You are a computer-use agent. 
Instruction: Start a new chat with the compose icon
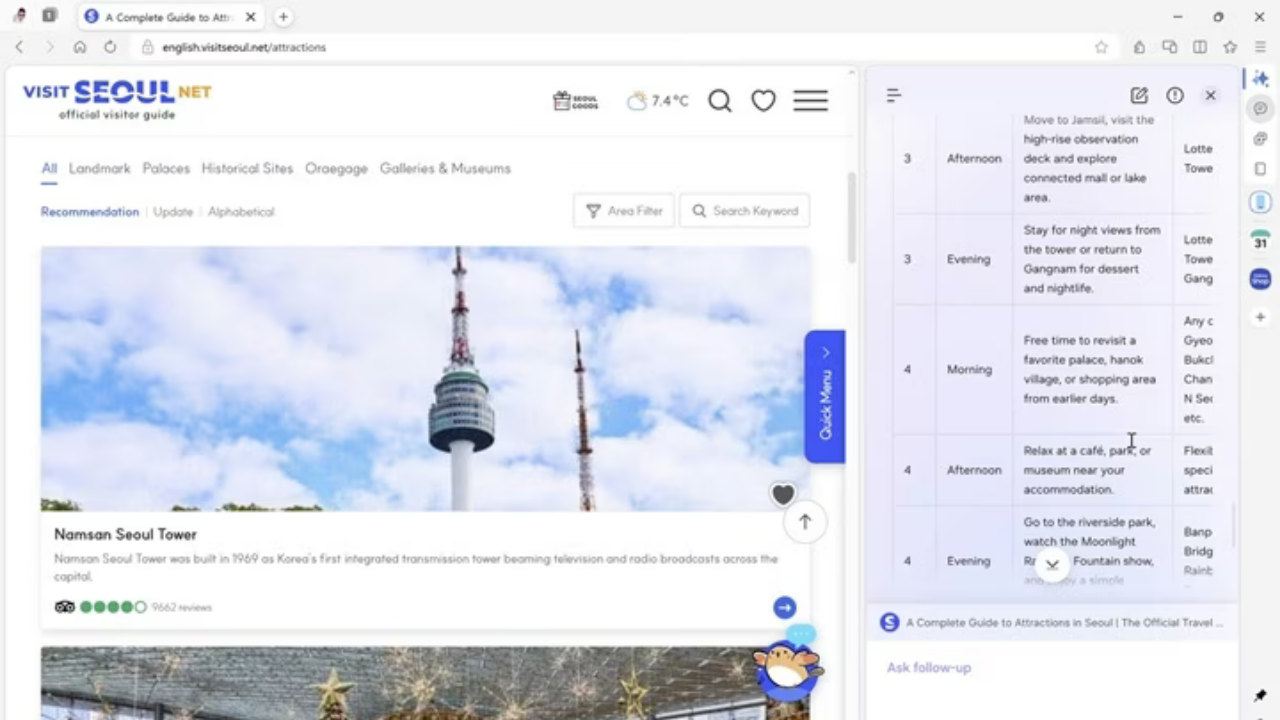tap(1139, 95)
